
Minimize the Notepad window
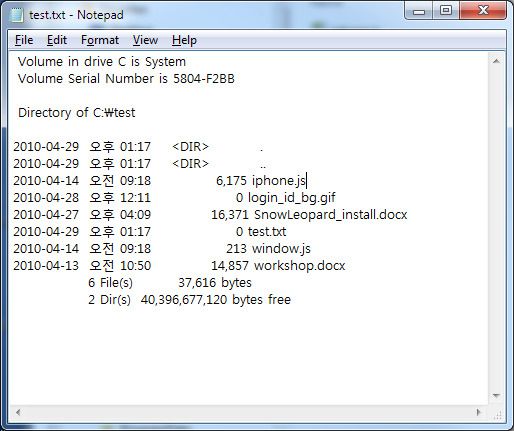(419, 11)
